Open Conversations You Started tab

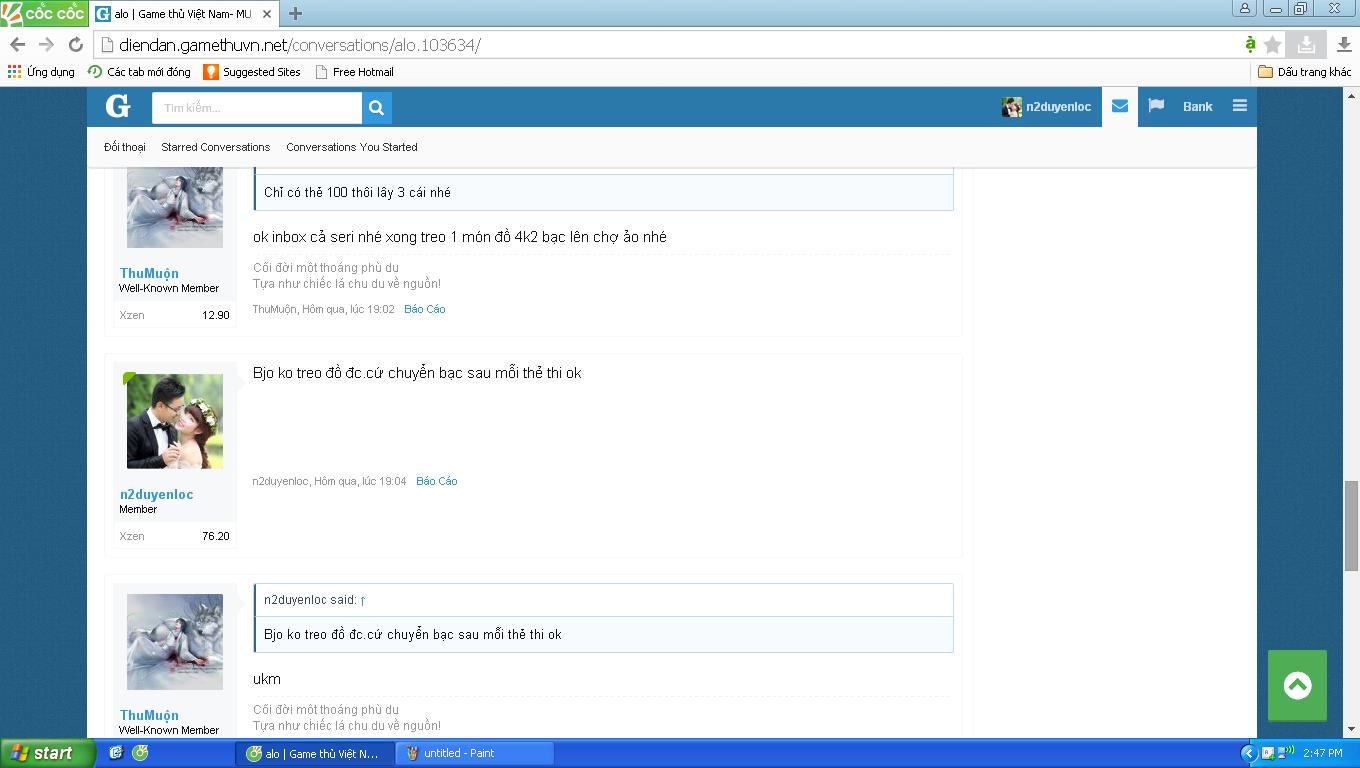tap(352, 147)
